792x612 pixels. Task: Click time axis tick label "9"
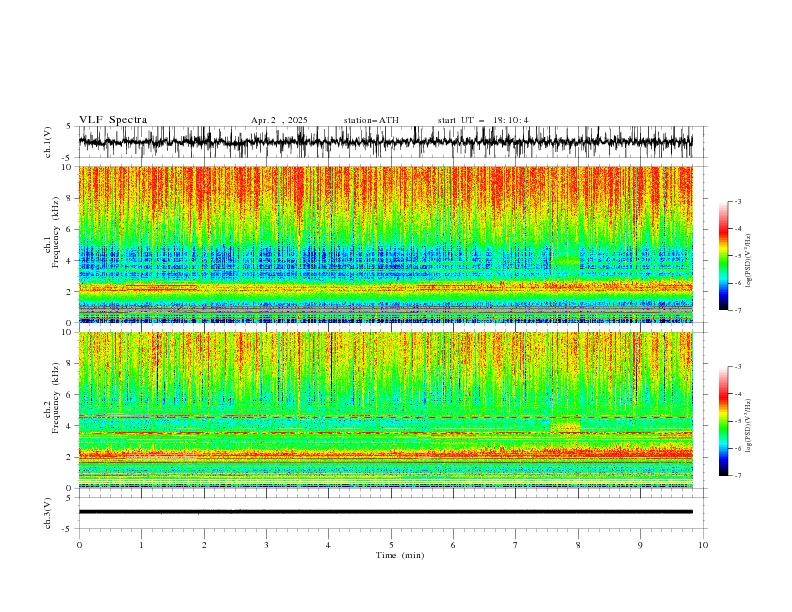[640, 545]
